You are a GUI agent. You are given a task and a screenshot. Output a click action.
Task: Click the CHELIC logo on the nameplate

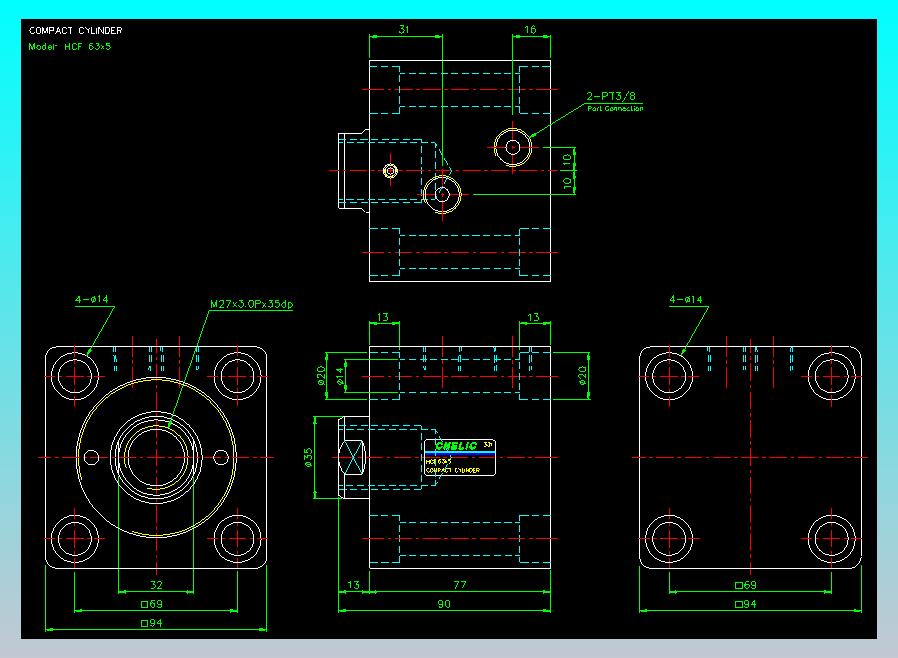tap(456, 446)
